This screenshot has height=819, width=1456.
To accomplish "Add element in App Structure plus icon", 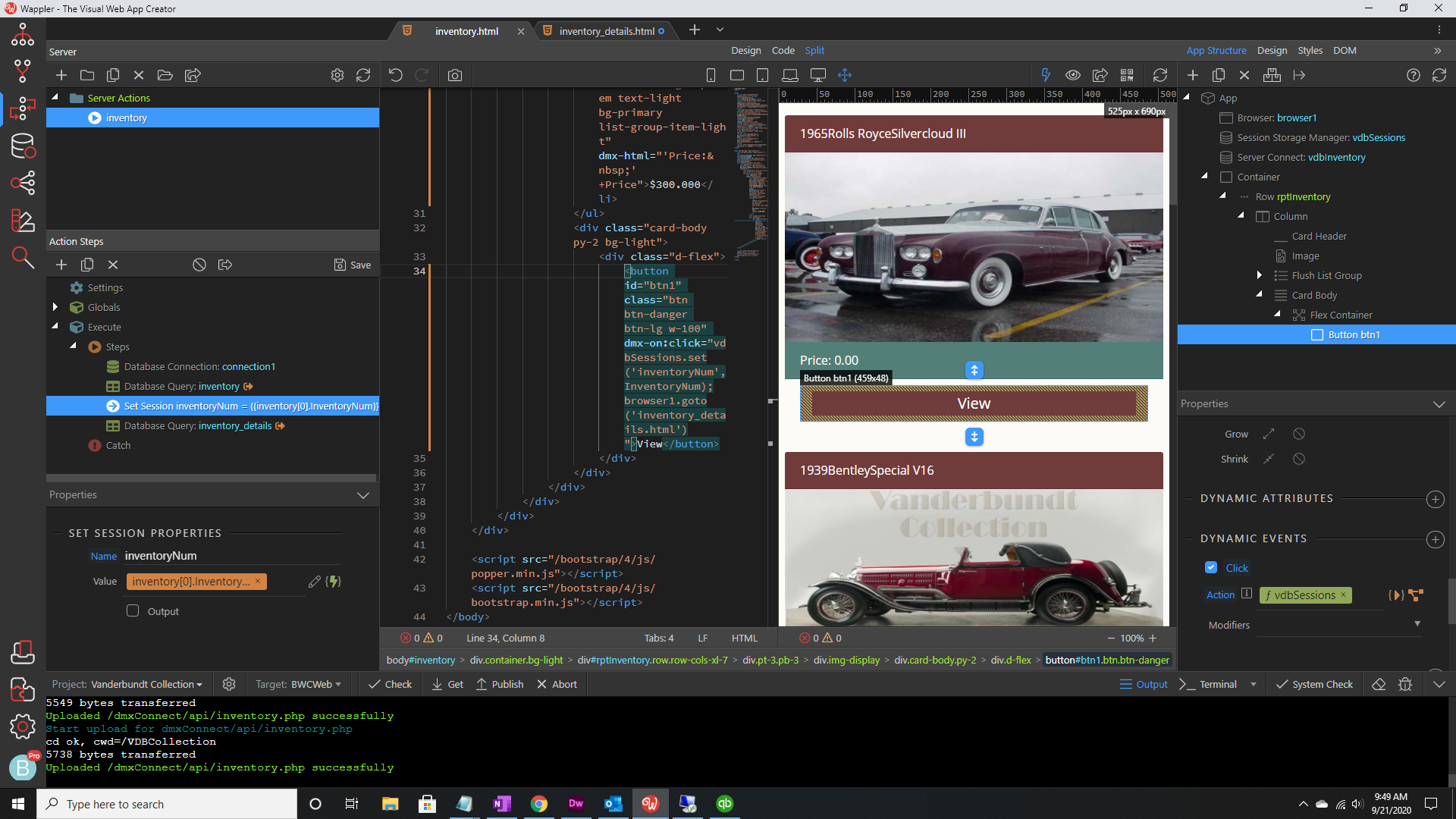I will tap(1193, 75).
